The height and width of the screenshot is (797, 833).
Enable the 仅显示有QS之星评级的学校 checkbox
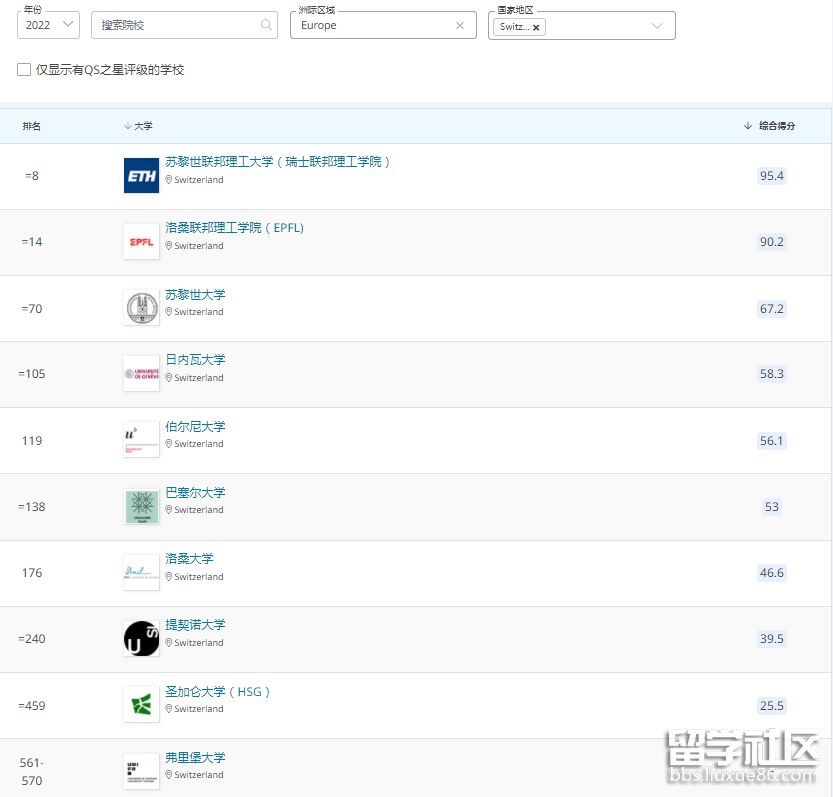(x=24, y=70)
